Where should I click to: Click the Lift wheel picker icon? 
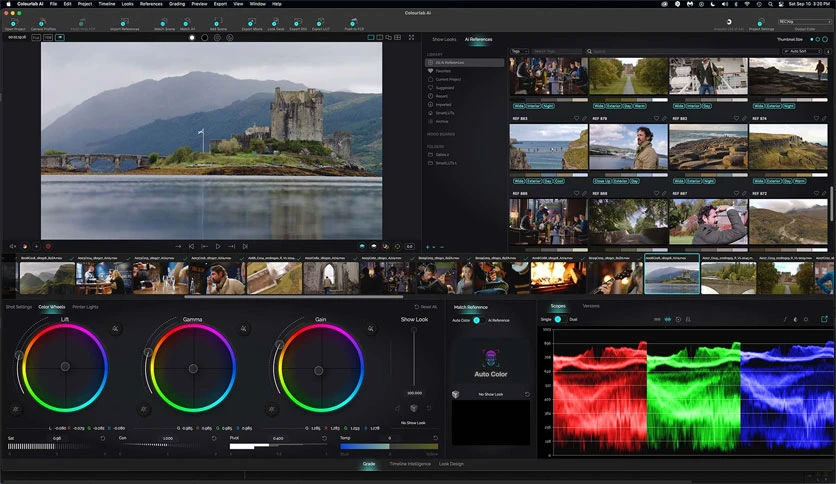(x=115, y=329)
